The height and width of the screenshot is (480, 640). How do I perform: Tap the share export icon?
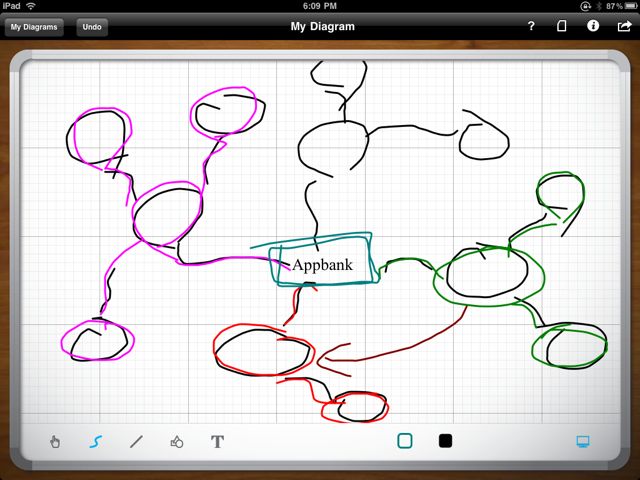(624, 26)
